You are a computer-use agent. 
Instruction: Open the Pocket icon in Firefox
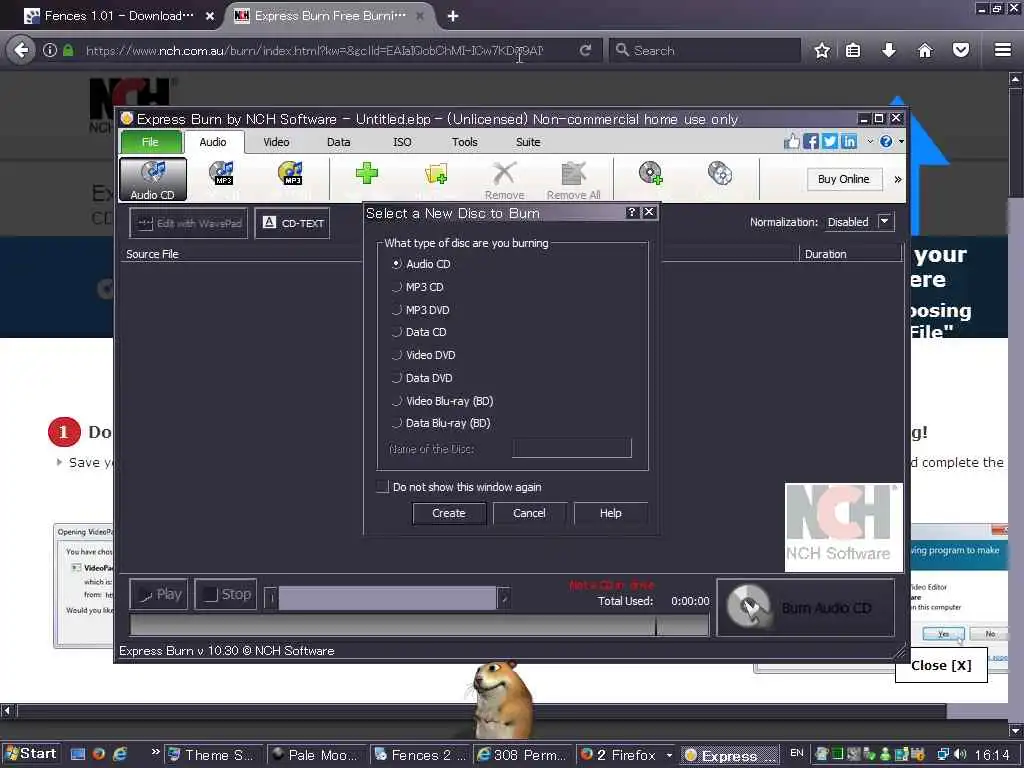tap(961, 50)
